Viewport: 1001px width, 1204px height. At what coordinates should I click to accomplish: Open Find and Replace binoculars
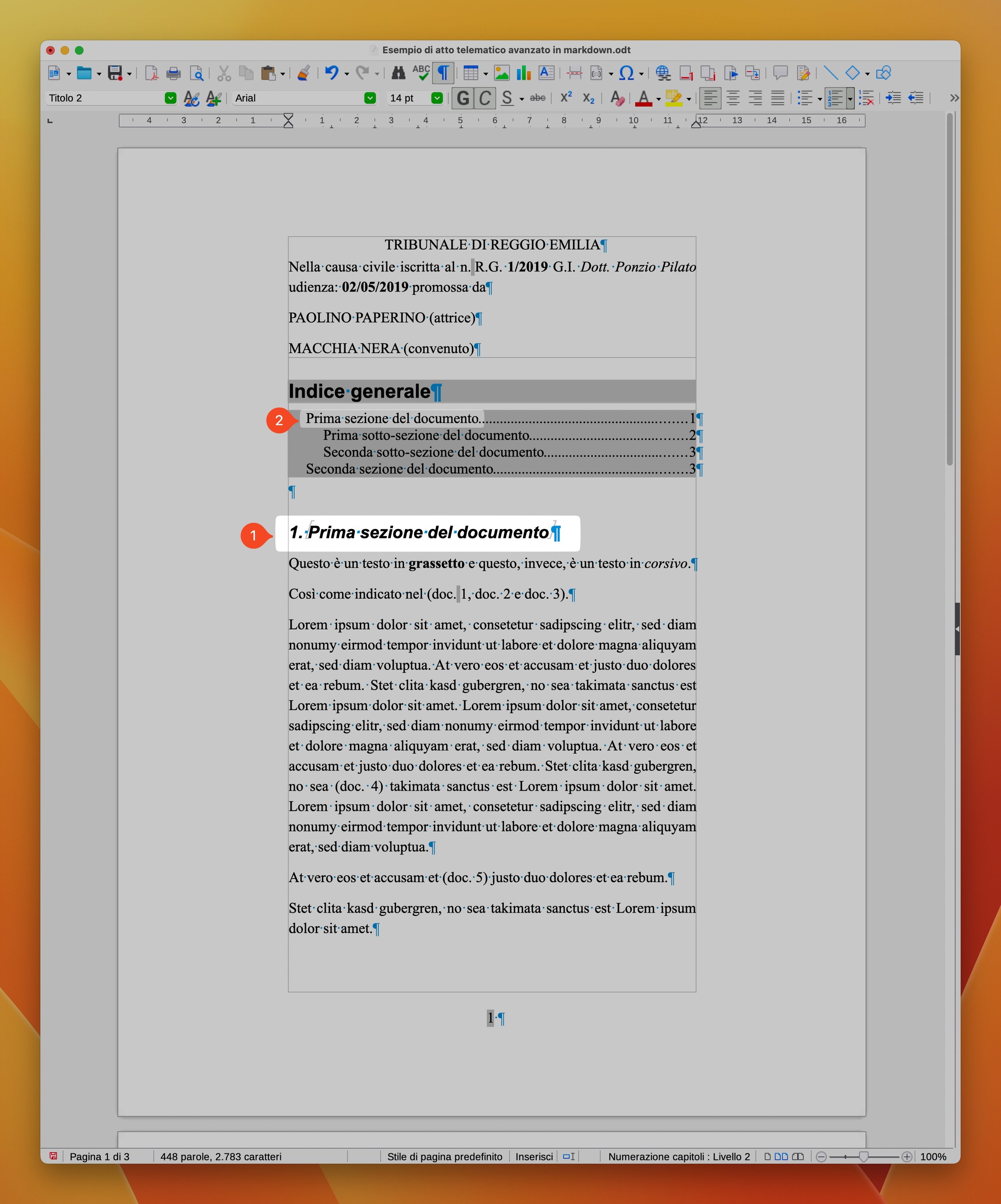(x=398, y=73)
